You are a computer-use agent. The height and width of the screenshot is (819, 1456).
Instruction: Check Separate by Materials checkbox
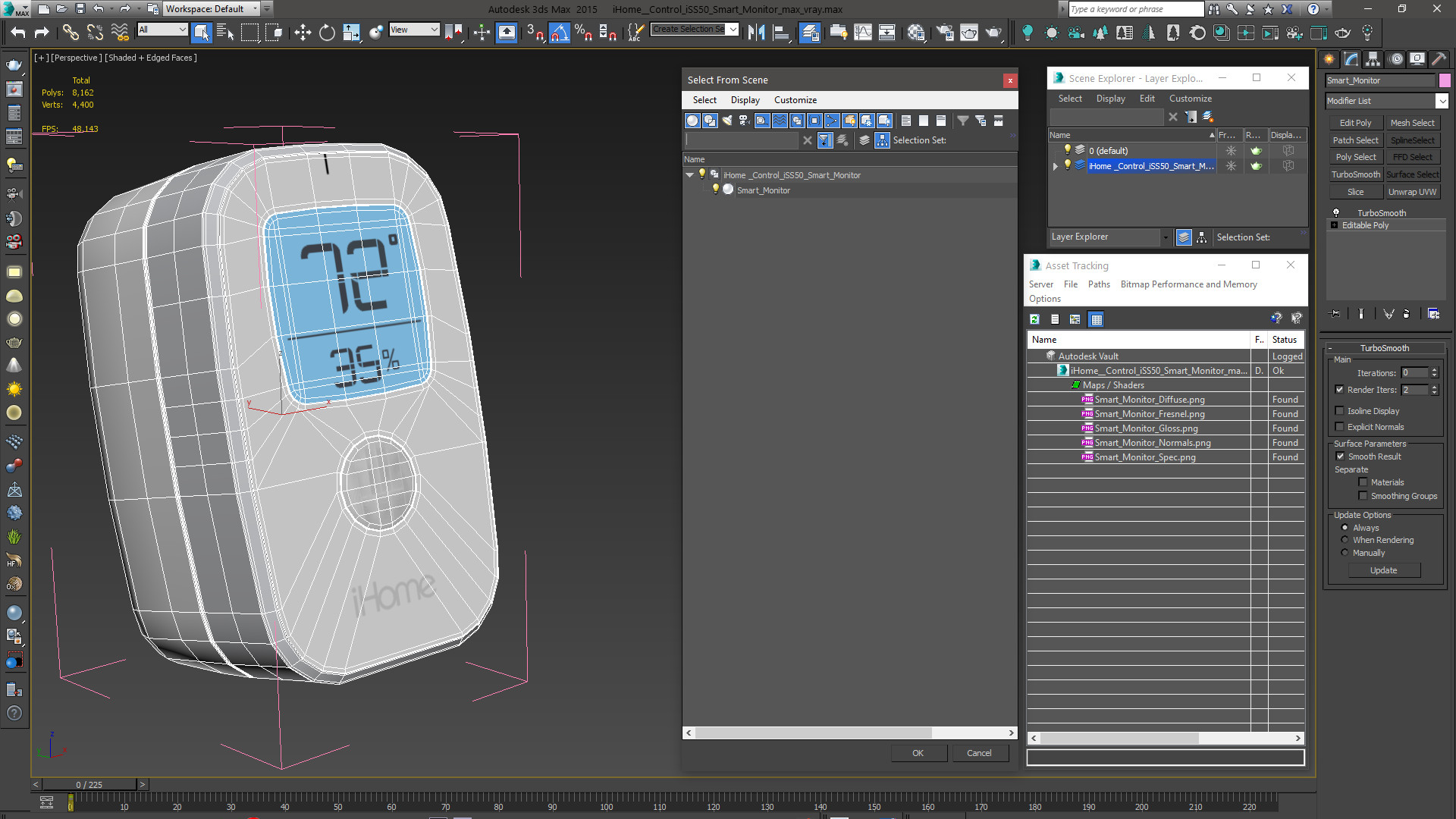(1363, 482)
